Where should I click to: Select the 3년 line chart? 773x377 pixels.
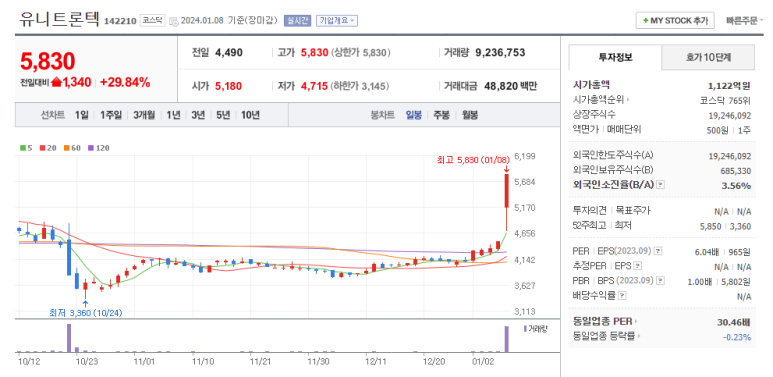click(198, 115)
